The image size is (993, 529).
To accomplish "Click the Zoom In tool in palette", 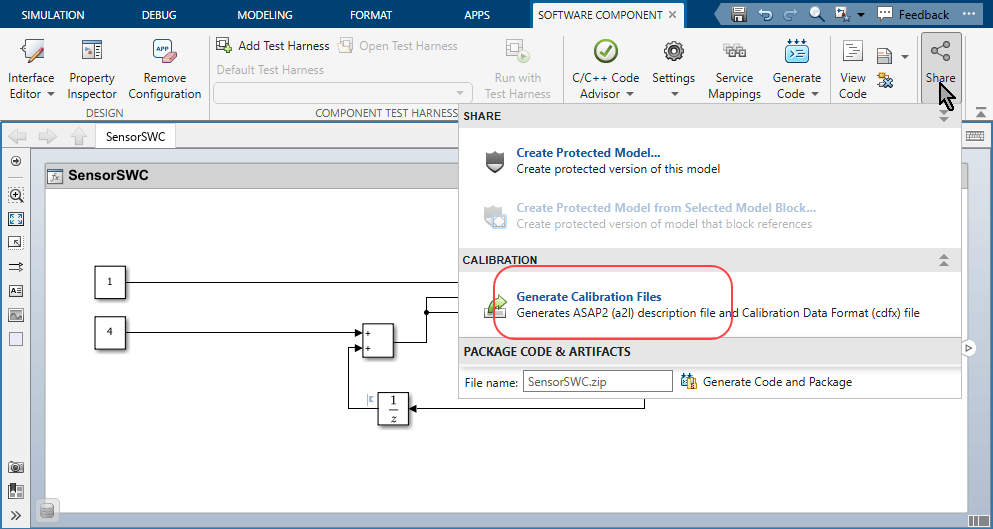I will click(16, 195).
